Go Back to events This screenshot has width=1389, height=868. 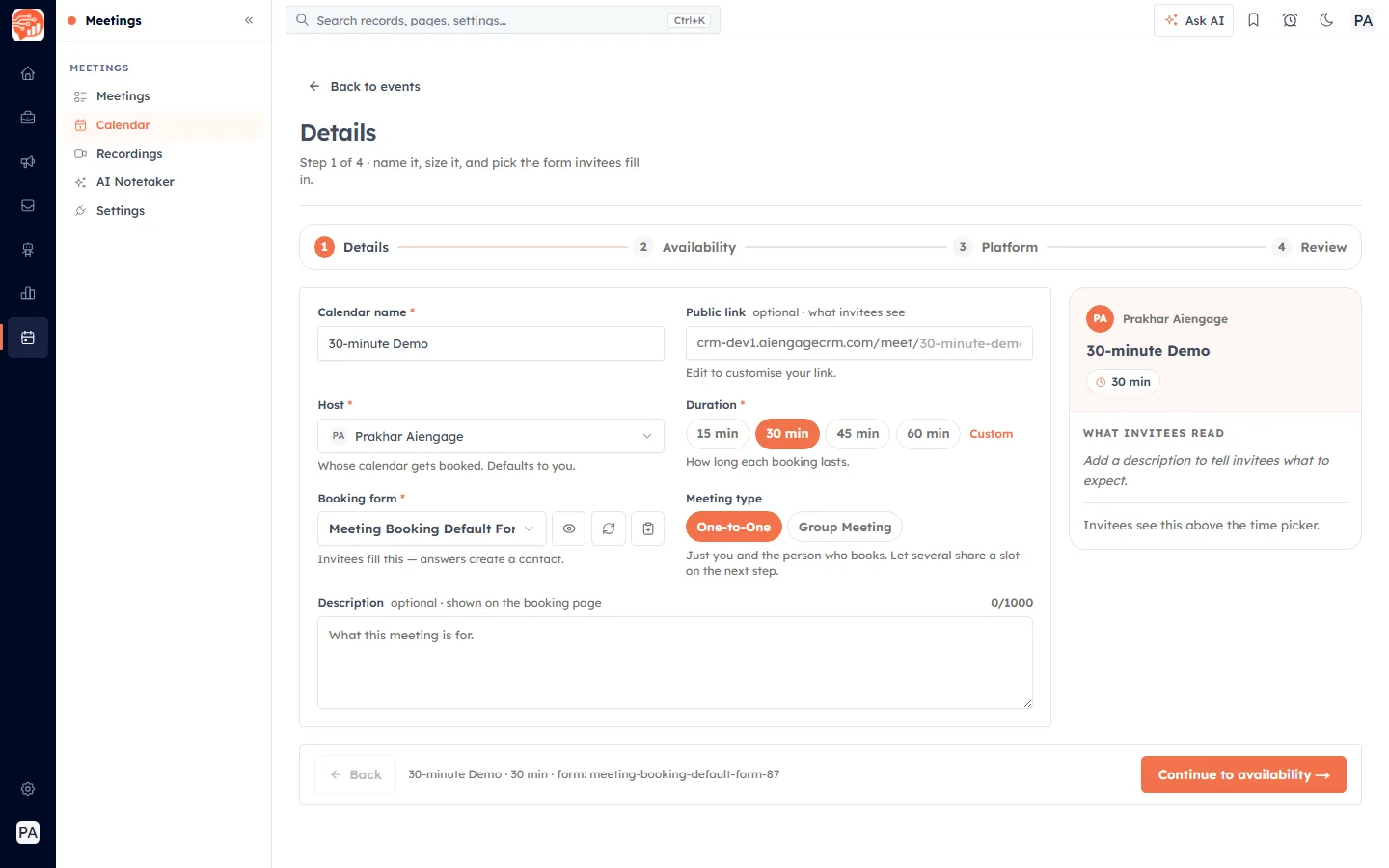pos(365,87)
